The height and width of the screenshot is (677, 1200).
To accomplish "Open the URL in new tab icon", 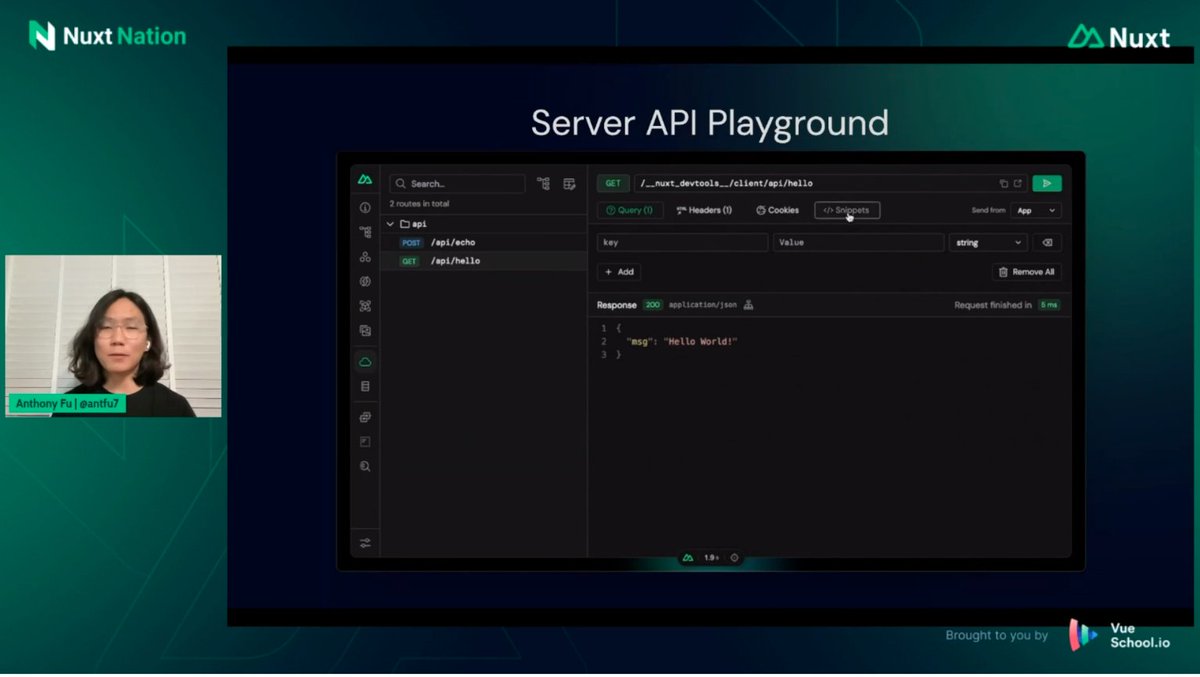I will coord(1018,184).
